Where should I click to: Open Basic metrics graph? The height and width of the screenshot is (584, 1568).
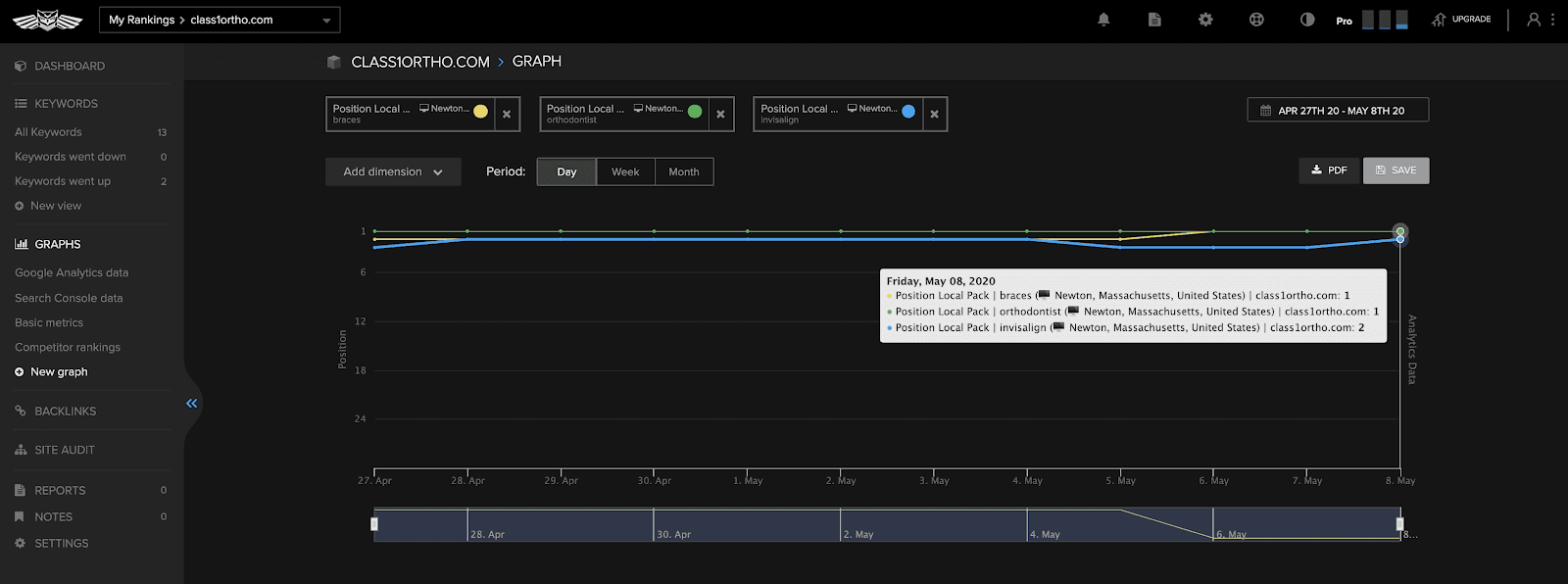pyautogui.click(x=49, y=322)
